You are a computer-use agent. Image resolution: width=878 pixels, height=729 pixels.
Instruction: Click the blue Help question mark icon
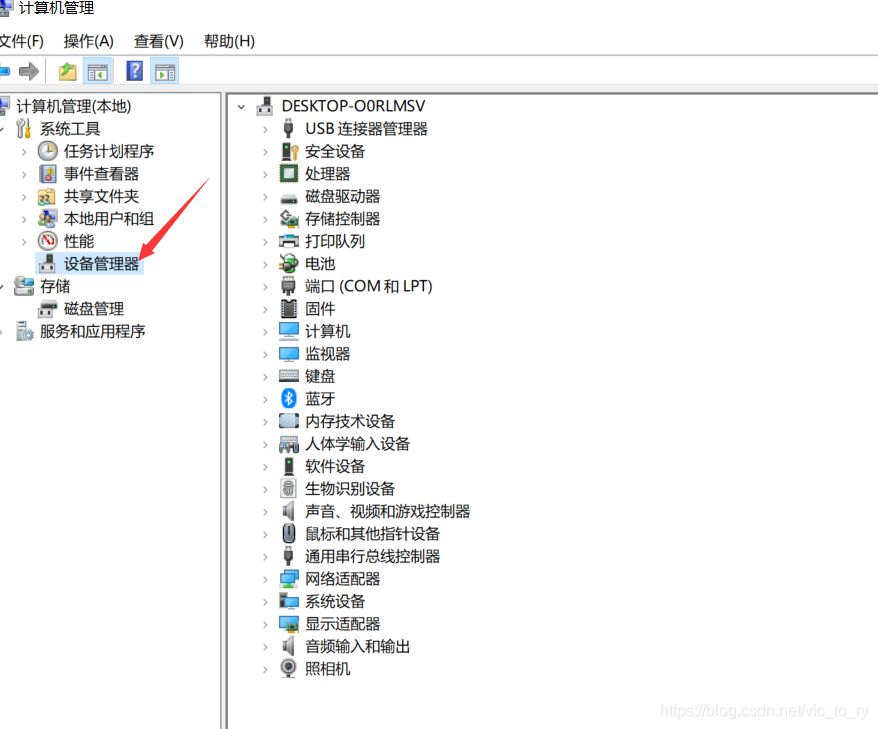click(134, 71)
